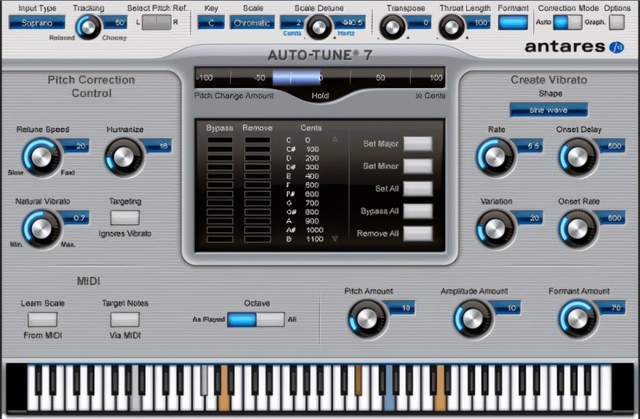
Task: Toggle Remove box for note A
Action: [258, 221]
